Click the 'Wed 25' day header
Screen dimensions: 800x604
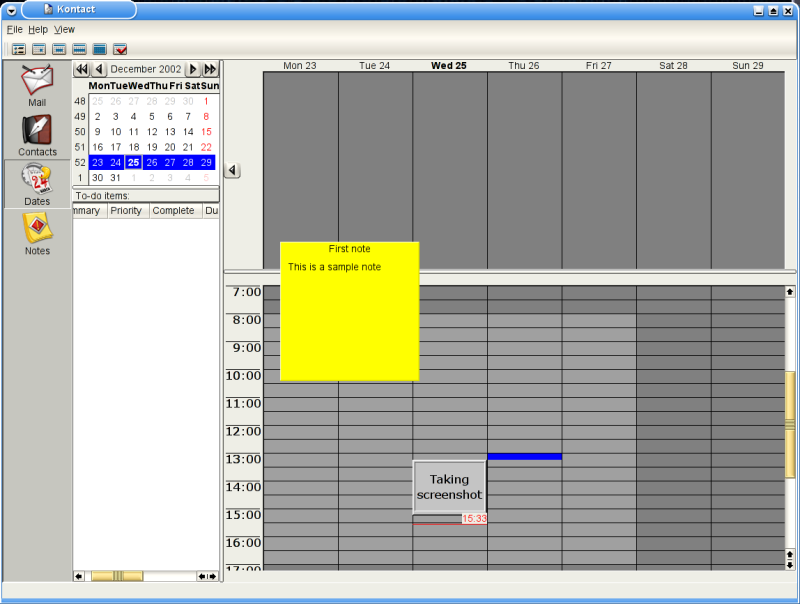point(449,66)
